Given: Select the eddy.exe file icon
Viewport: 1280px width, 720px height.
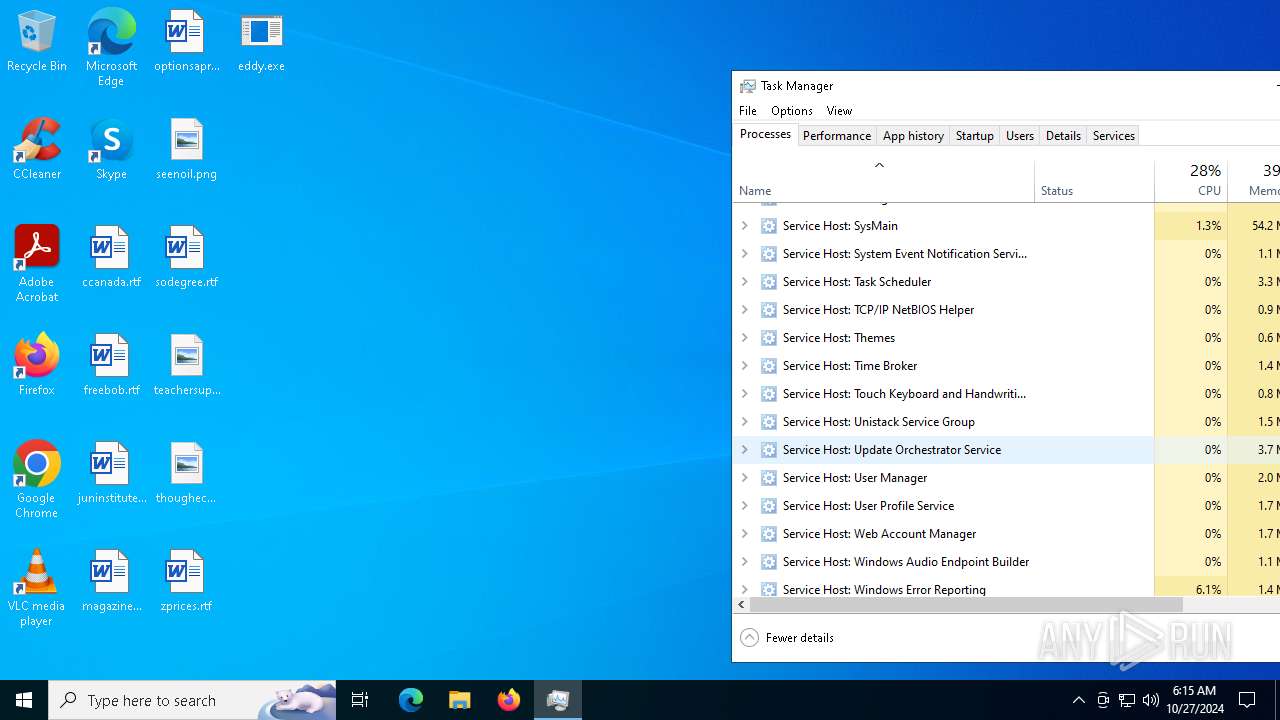Looking at the screenshot, I should pos(261,42).
